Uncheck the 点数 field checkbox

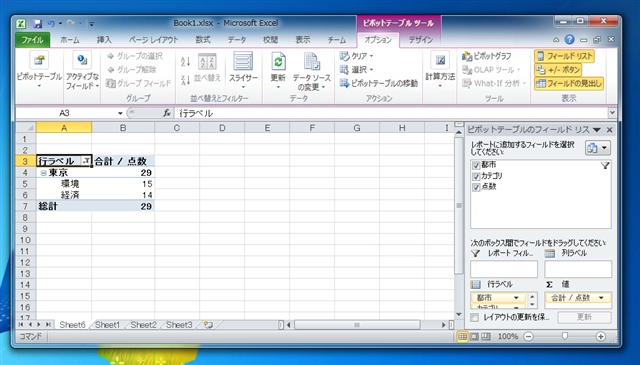[476, 187]
